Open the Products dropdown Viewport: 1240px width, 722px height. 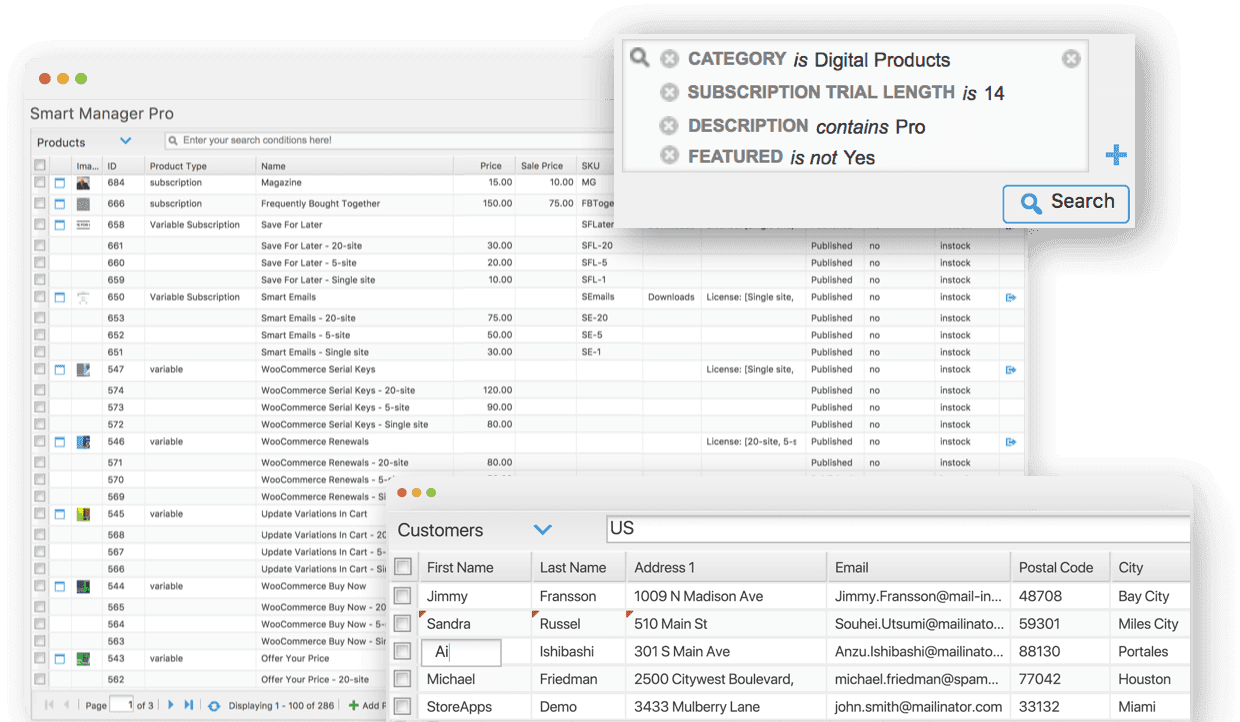tap(124, 141)
